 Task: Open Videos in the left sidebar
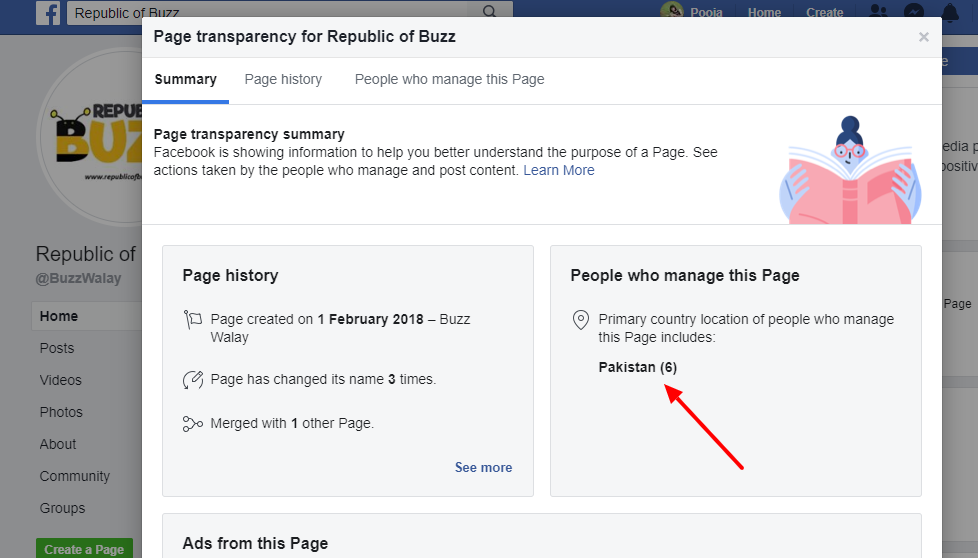pos(61,380)
